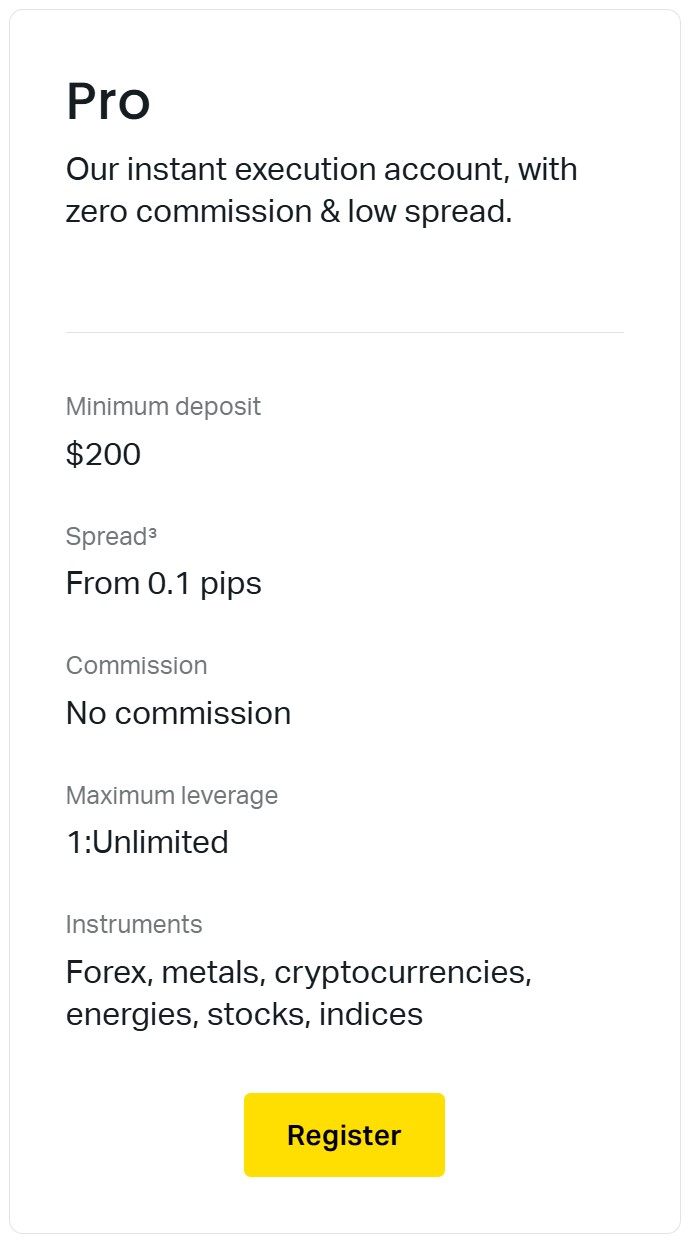Click the yellow Register button
Image resolution: width=696 pixels, height=1243 pixels.
(344, 1135)
